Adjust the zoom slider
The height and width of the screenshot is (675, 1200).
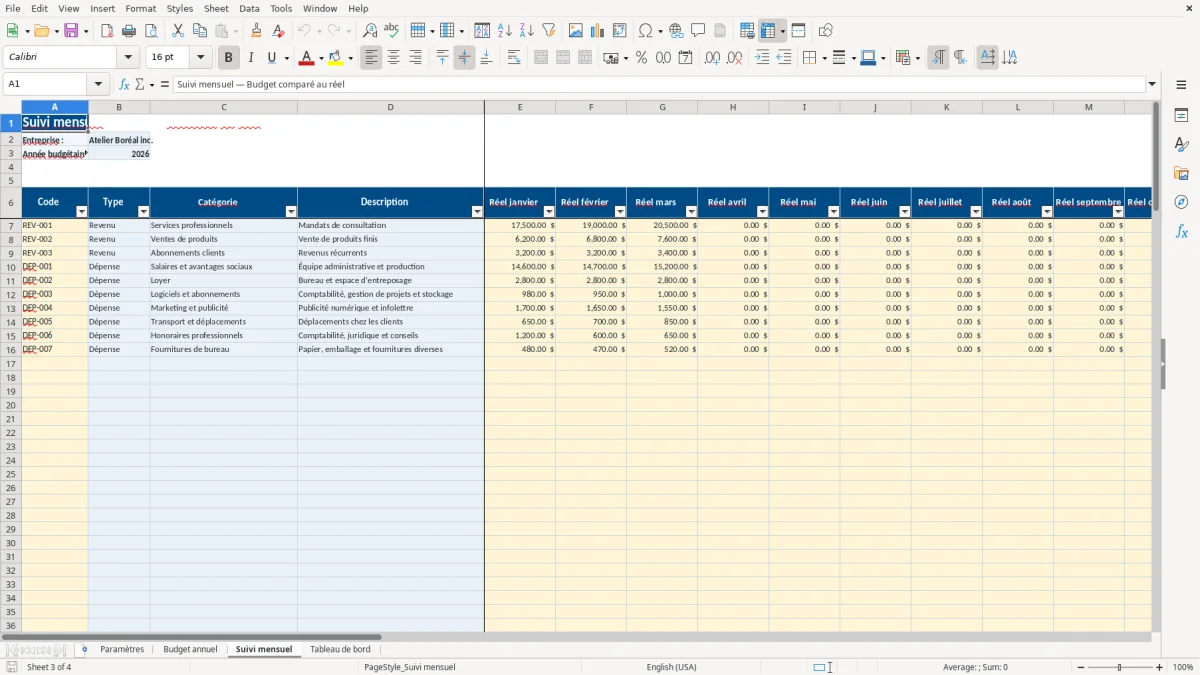1120,667
